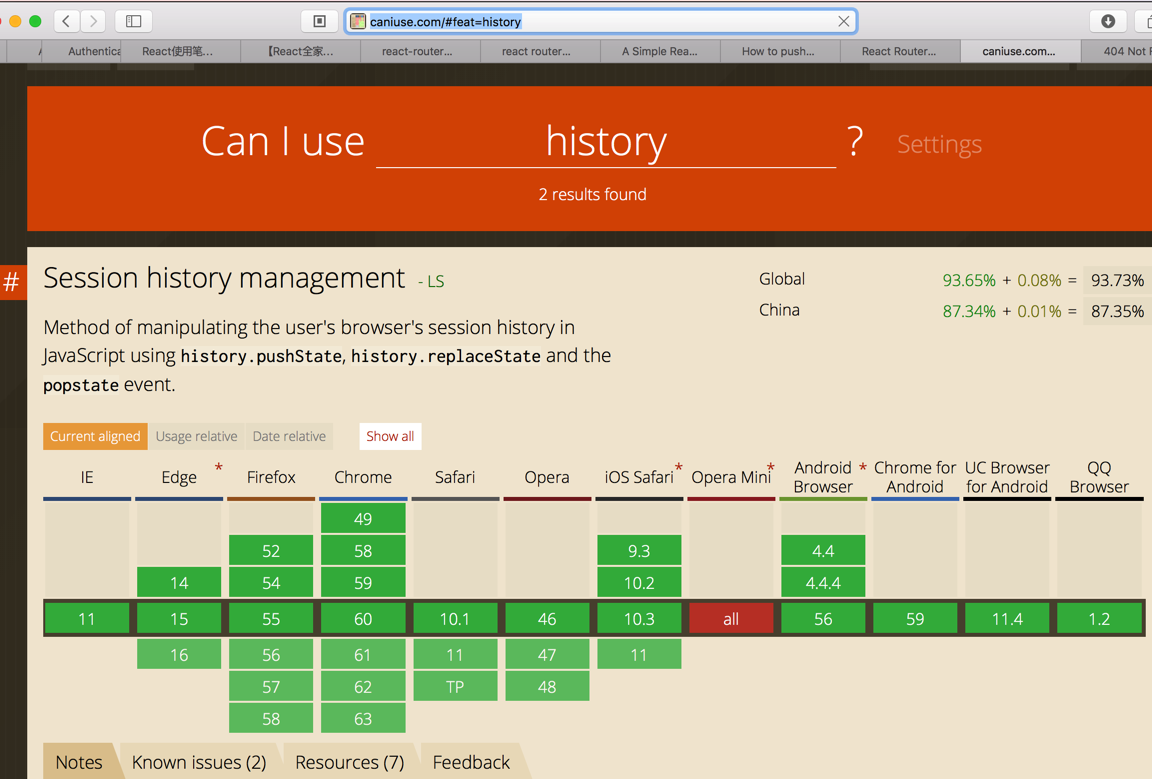Go back with Safari's back arrow
The height and width of the screenshot is (779, 1152).
click(x=66, y=21)
